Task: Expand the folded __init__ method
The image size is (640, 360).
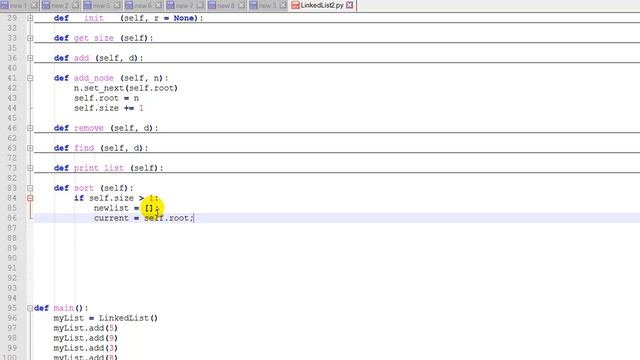Action: 30,18
